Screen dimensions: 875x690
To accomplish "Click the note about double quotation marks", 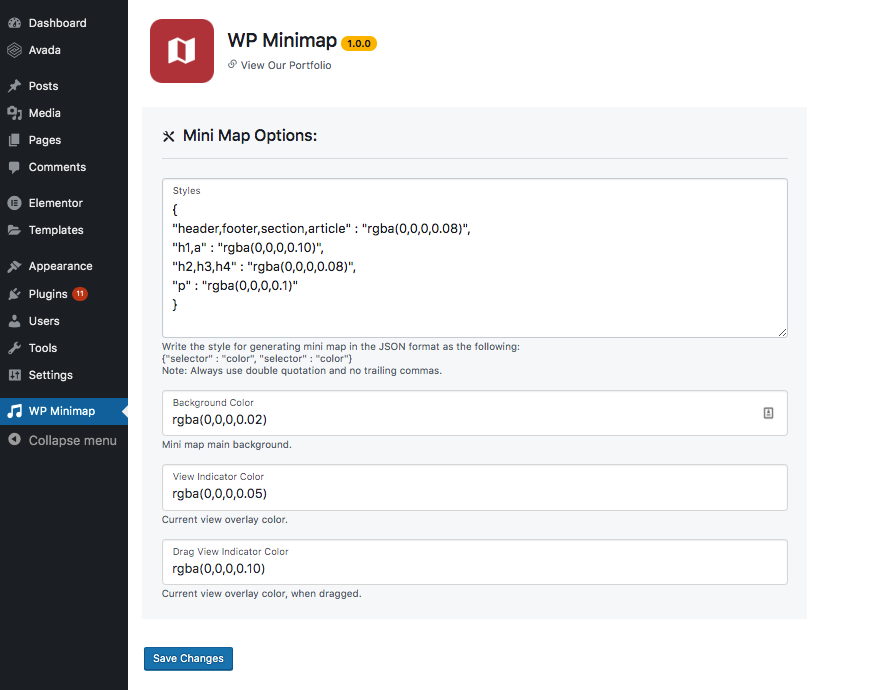I will [302, 371].
